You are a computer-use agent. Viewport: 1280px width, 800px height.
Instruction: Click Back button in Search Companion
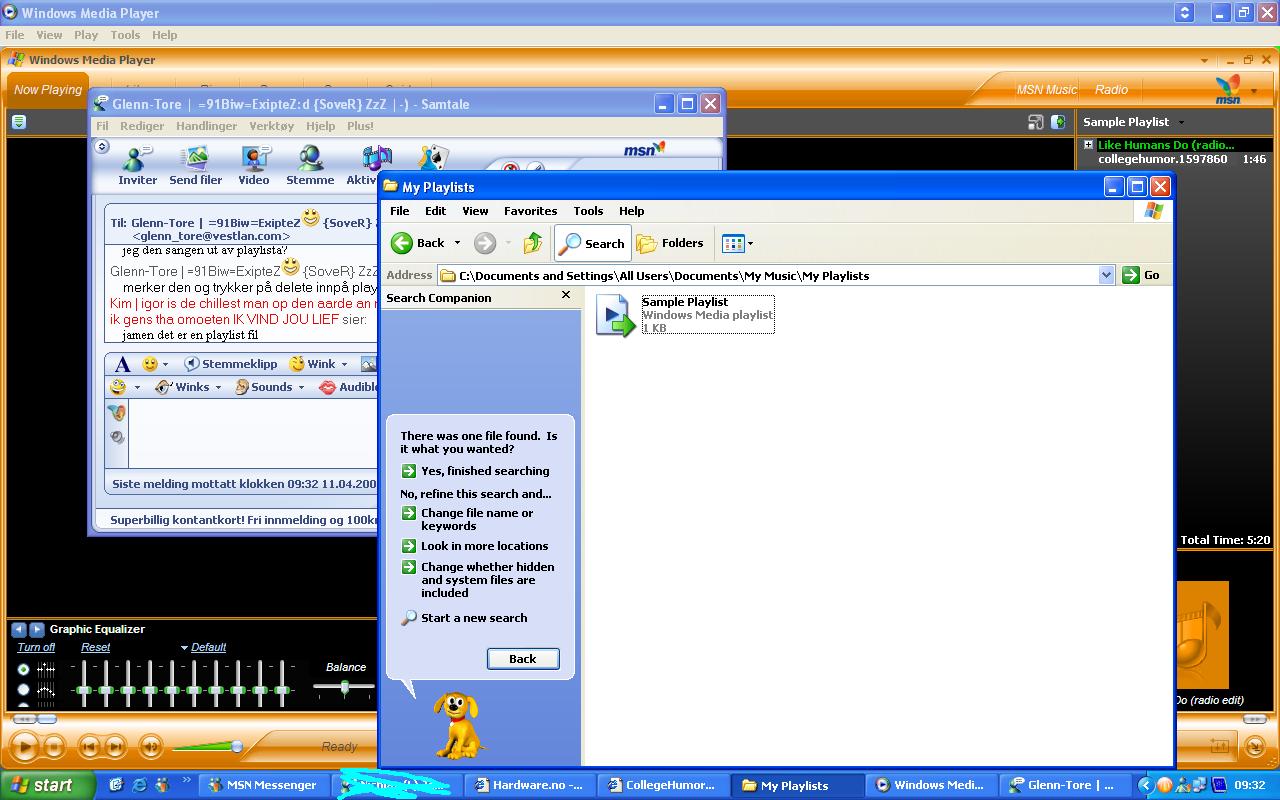pyautogui.click(x=523, y=659)
